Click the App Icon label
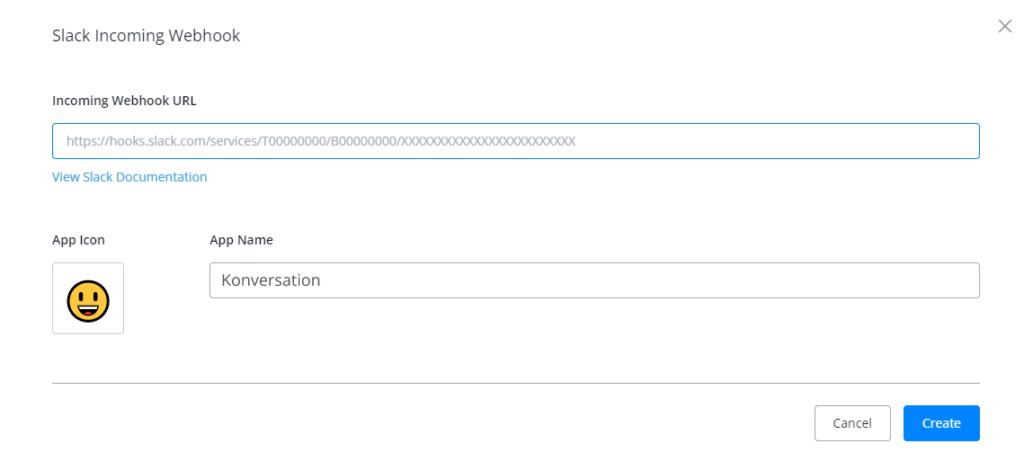 coord(78,240)
